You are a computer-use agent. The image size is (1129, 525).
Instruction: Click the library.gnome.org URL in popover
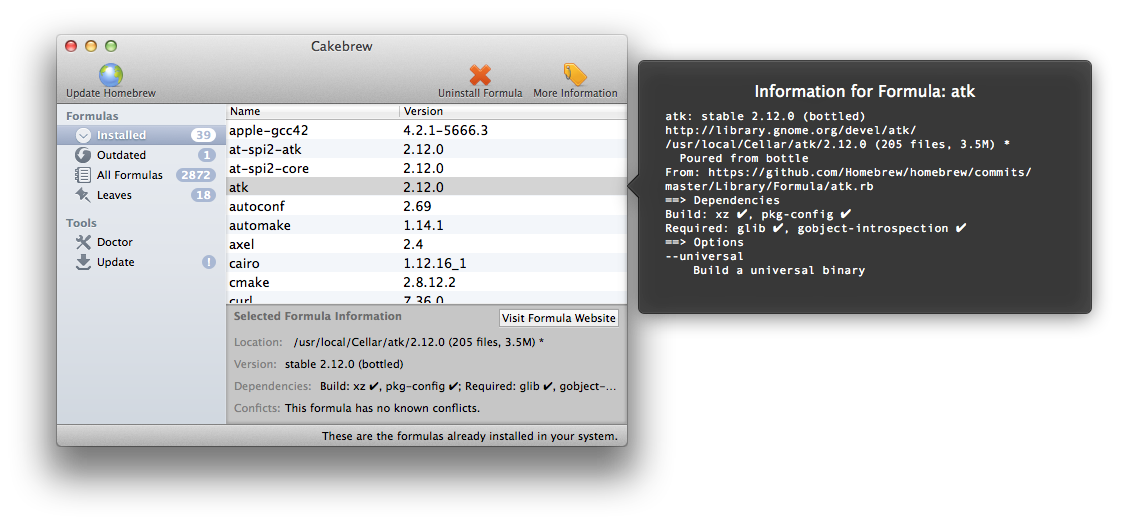coord(791,130)
